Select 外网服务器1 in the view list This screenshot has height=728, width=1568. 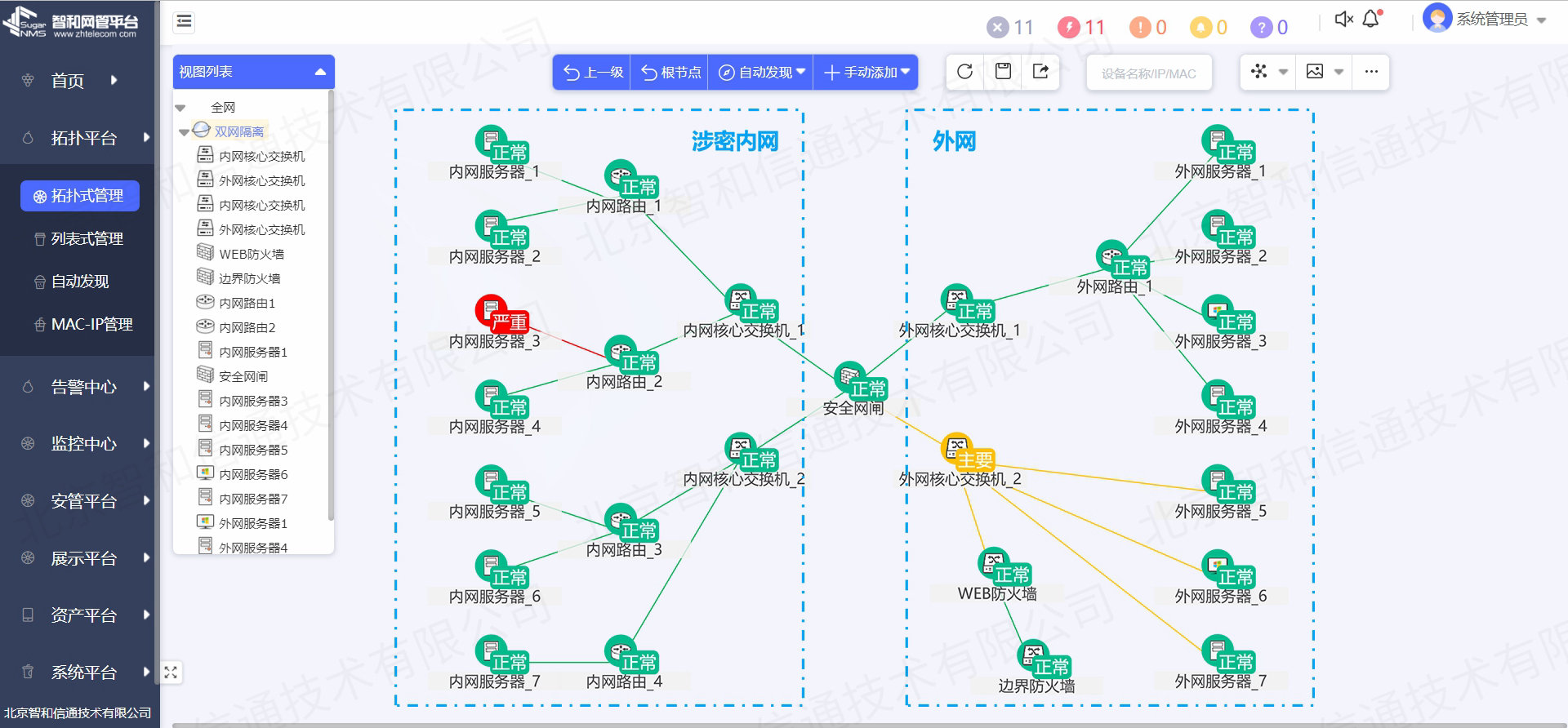click(243, 523)
